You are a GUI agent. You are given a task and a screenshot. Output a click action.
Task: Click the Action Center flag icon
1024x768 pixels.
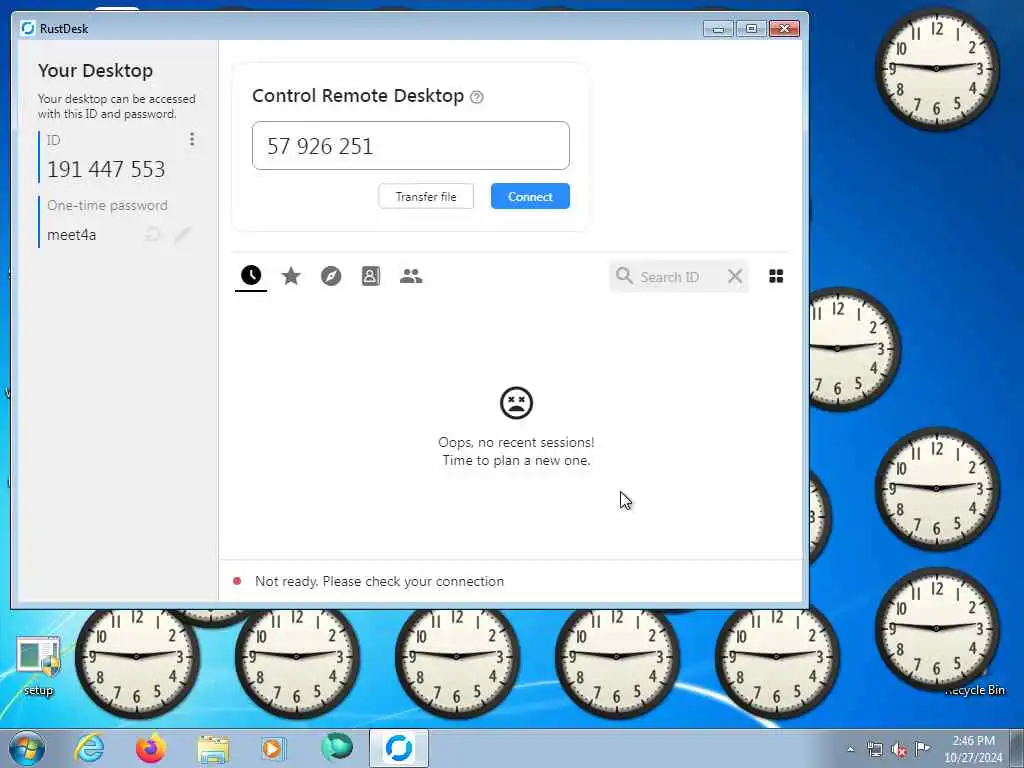click(923, 748)
